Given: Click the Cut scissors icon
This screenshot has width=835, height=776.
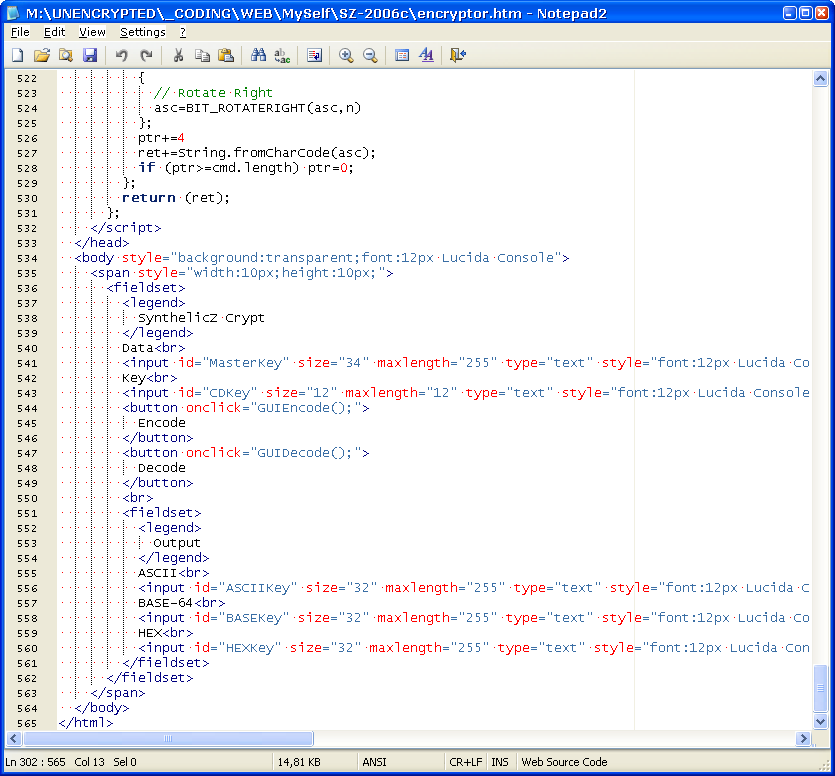Looking at the screenshot, I should (178, 55).
